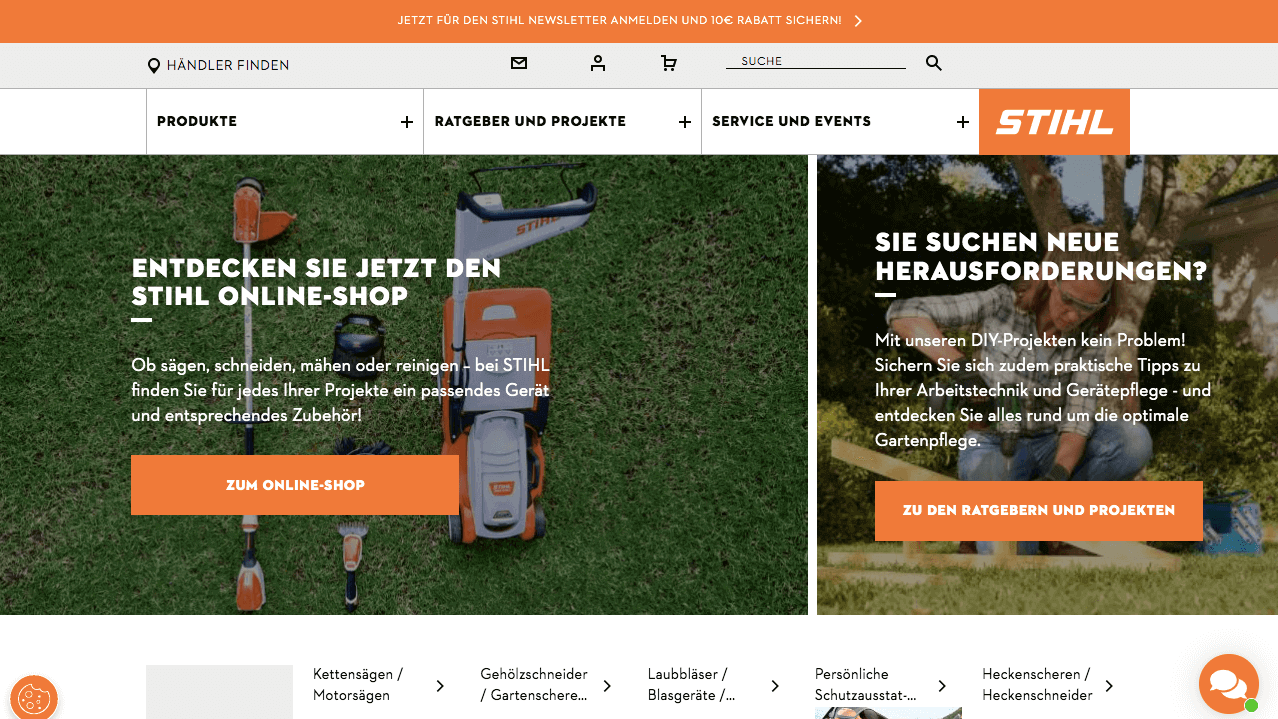
Task: Click the ENTDECKEN SIE JETZT DEN STIHL ONLINE-SHOP heading
Action: (x=316, y=282)
